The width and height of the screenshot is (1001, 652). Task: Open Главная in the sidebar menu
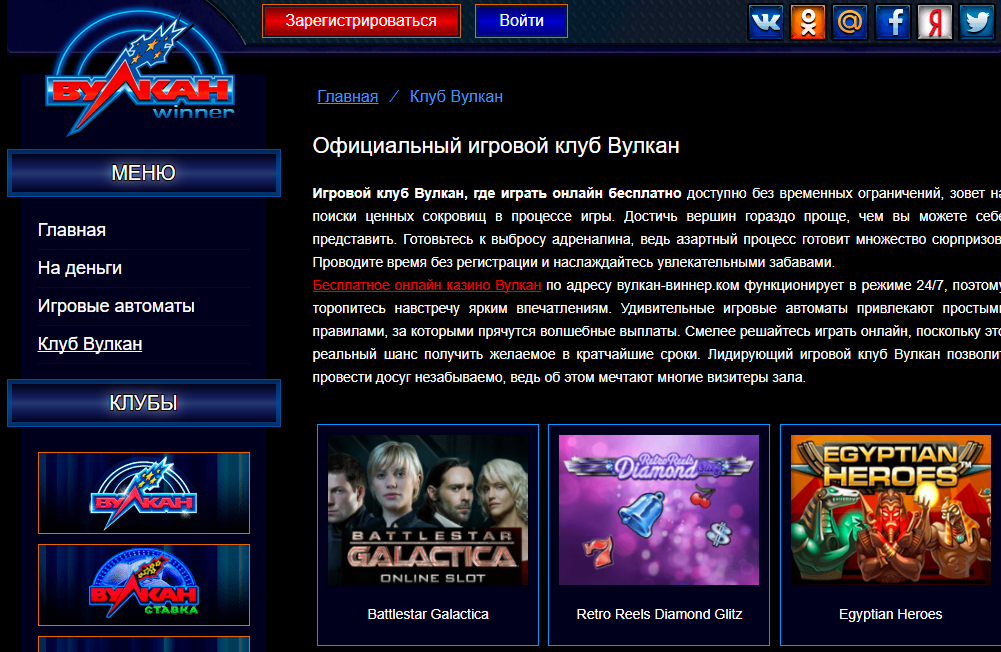[72, 230]
